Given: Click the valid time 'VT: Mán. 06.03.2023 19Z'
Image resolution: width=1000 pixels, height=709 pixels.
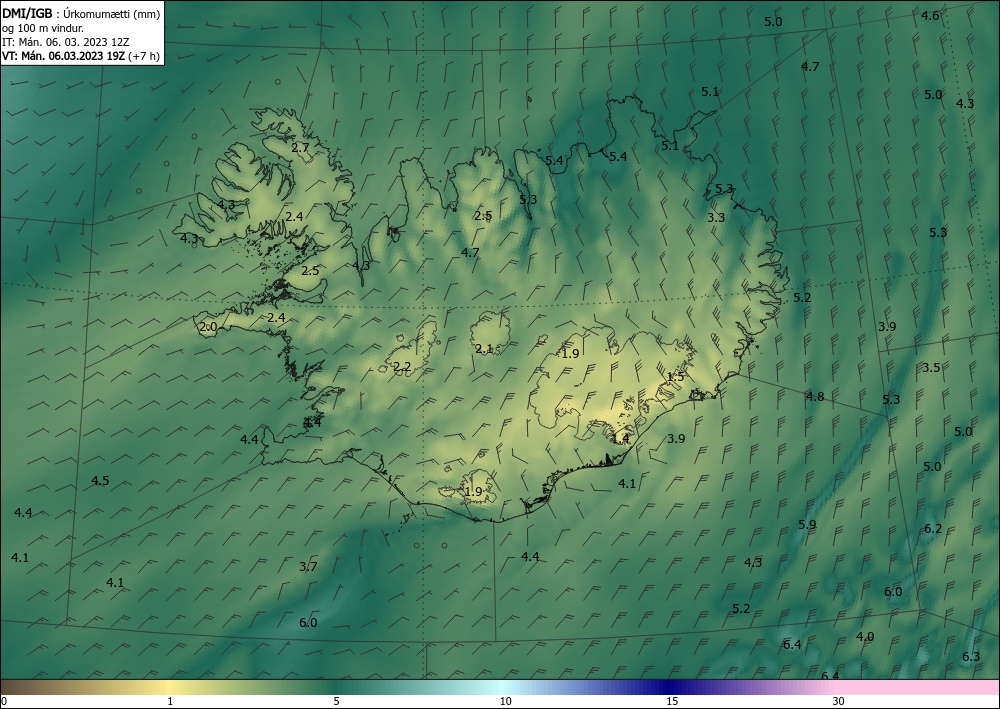Looking at the screenshot, I should pos(64,56).
